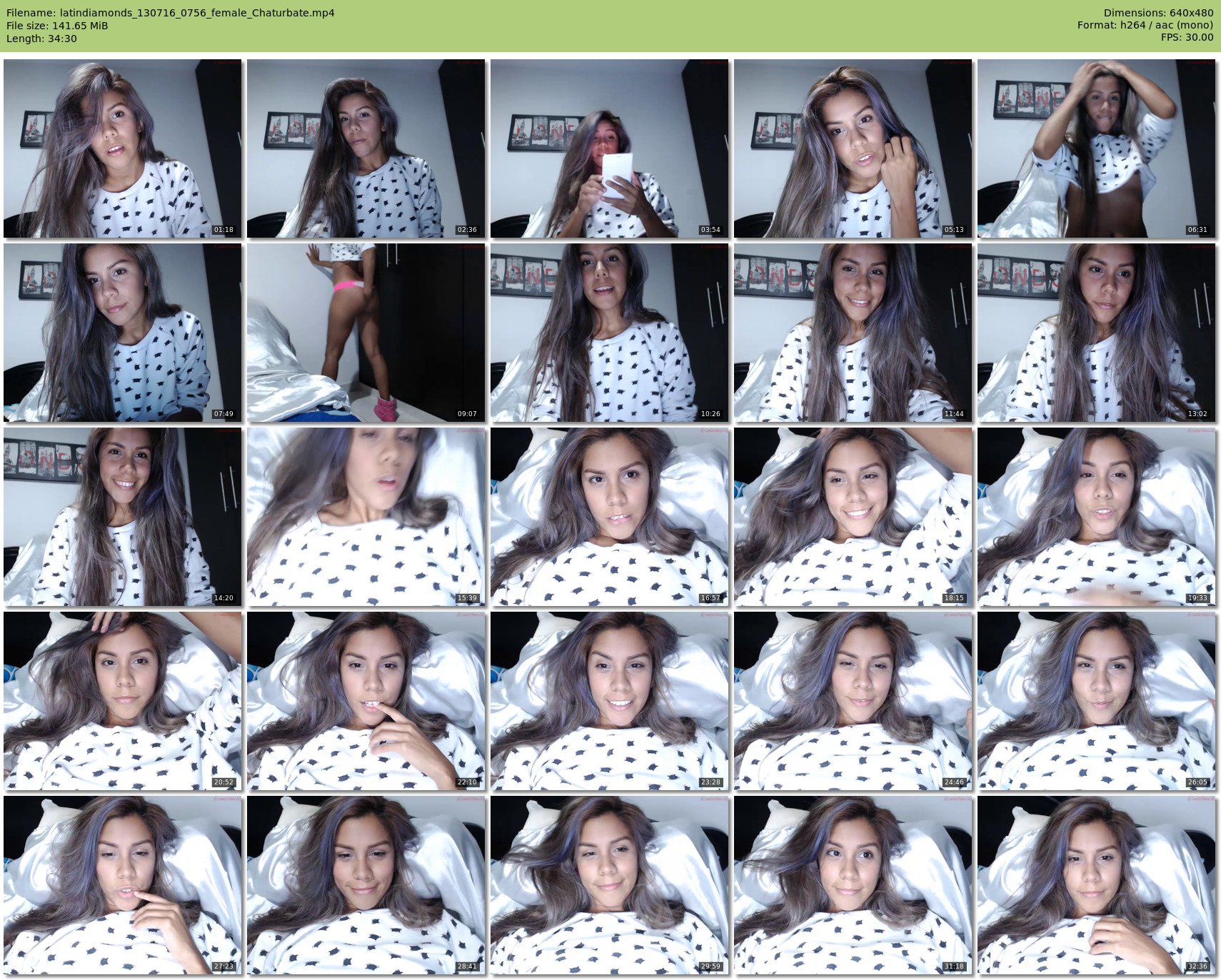Image resolution: width=1221 pixels, height=980 pixels.
Task: Select the thumbnail at 22:10
Action: tap(366, 701)
